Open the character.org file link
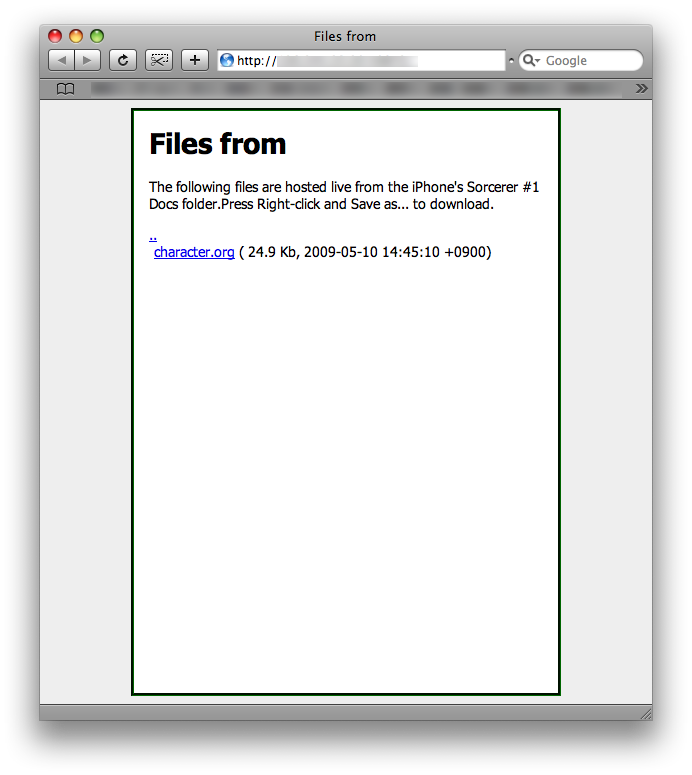The image size is (692, 775). point(194,252)
